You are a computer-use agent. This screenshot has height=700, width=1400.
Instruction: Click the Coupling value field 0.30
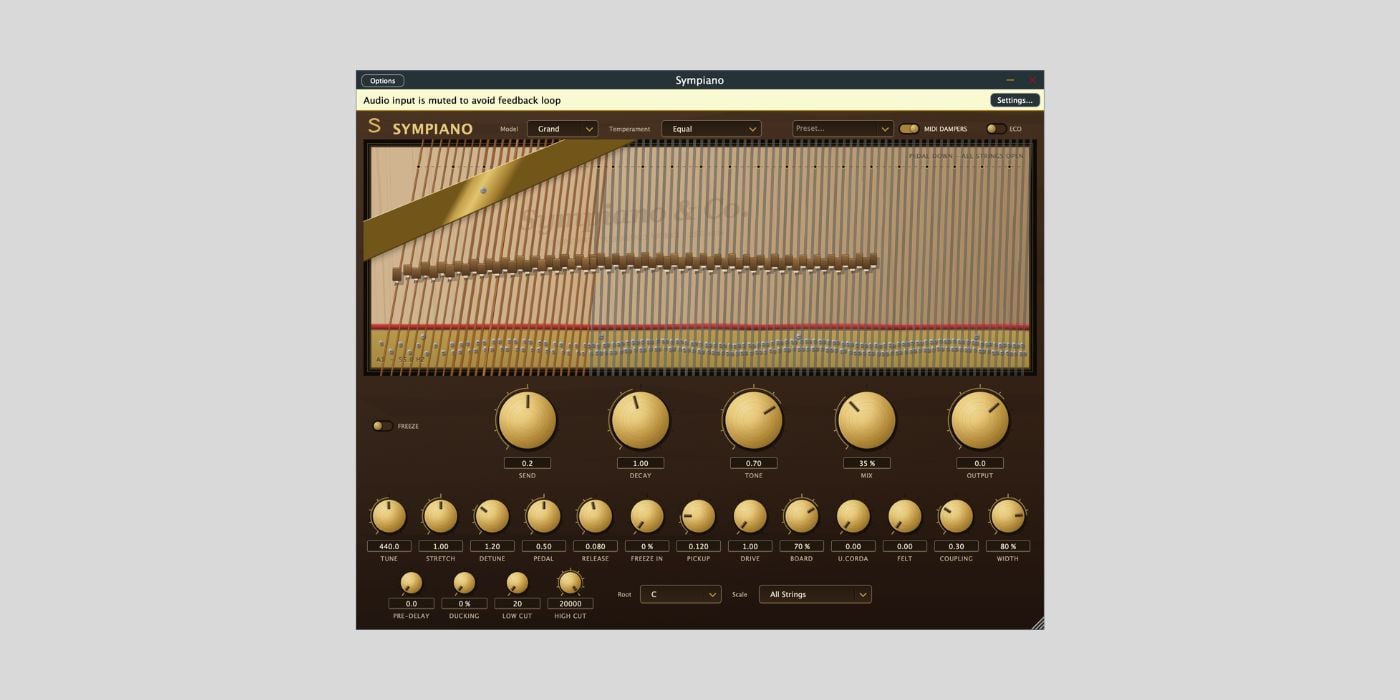956,546
